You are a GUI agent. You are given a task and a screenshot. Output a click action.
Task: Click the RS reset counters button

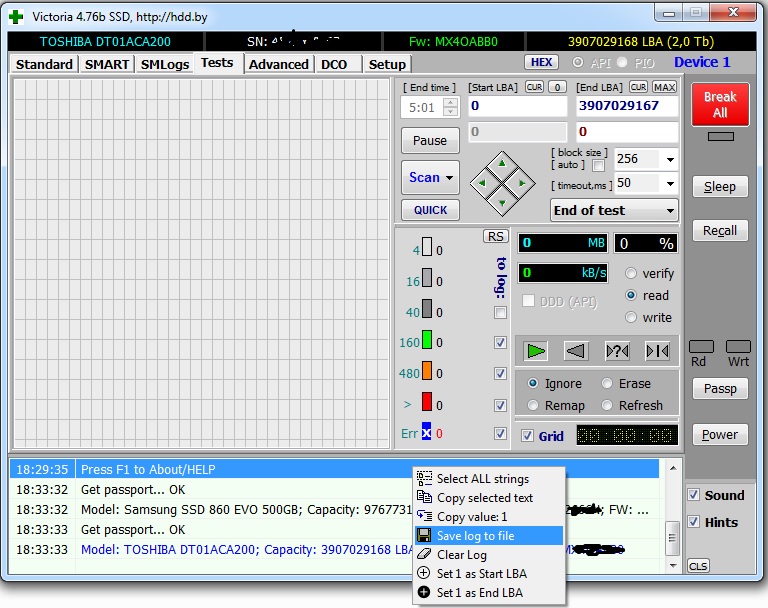[496, 236]
